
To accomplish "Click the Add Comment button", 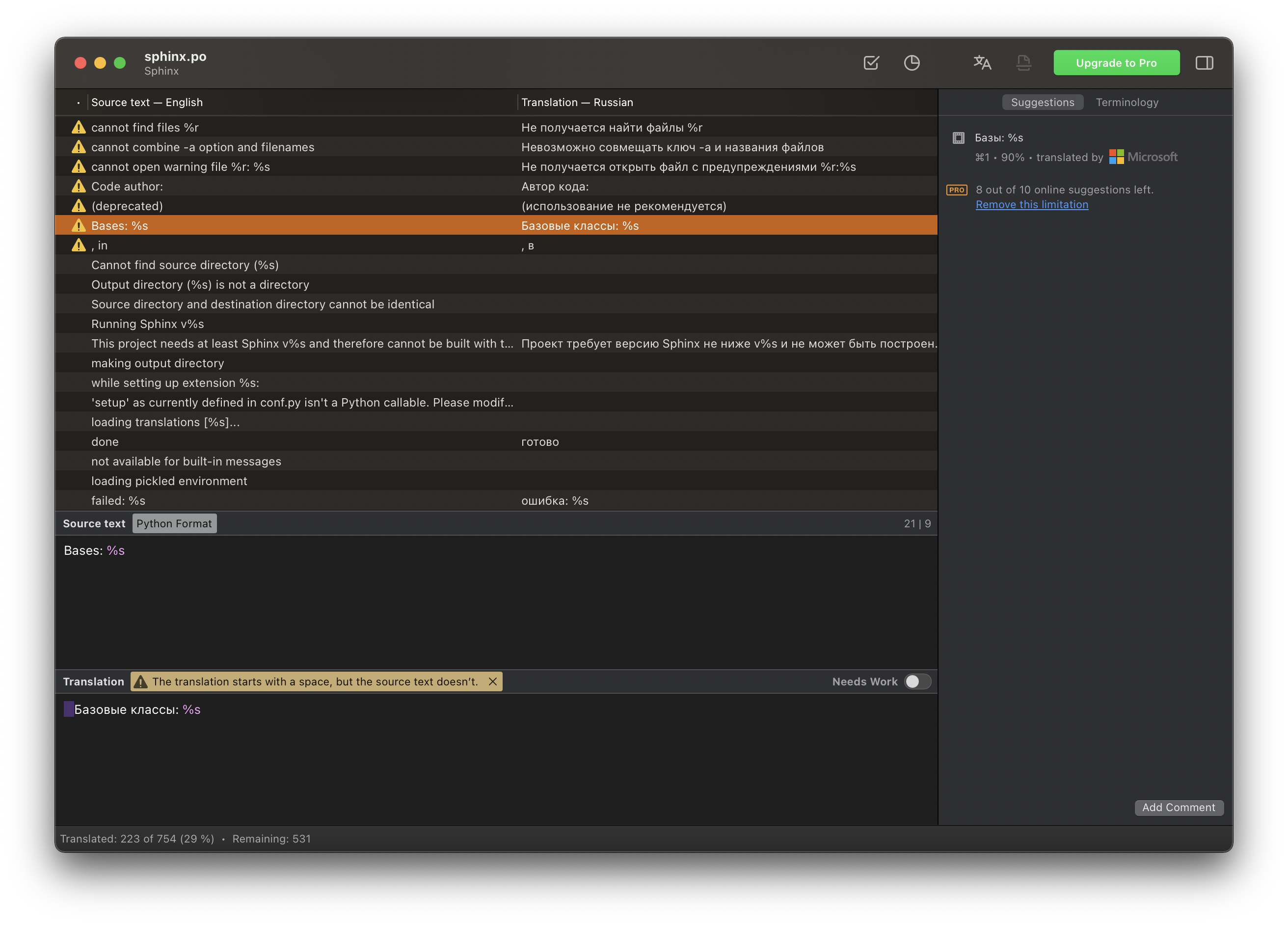I will point(1179,807).
